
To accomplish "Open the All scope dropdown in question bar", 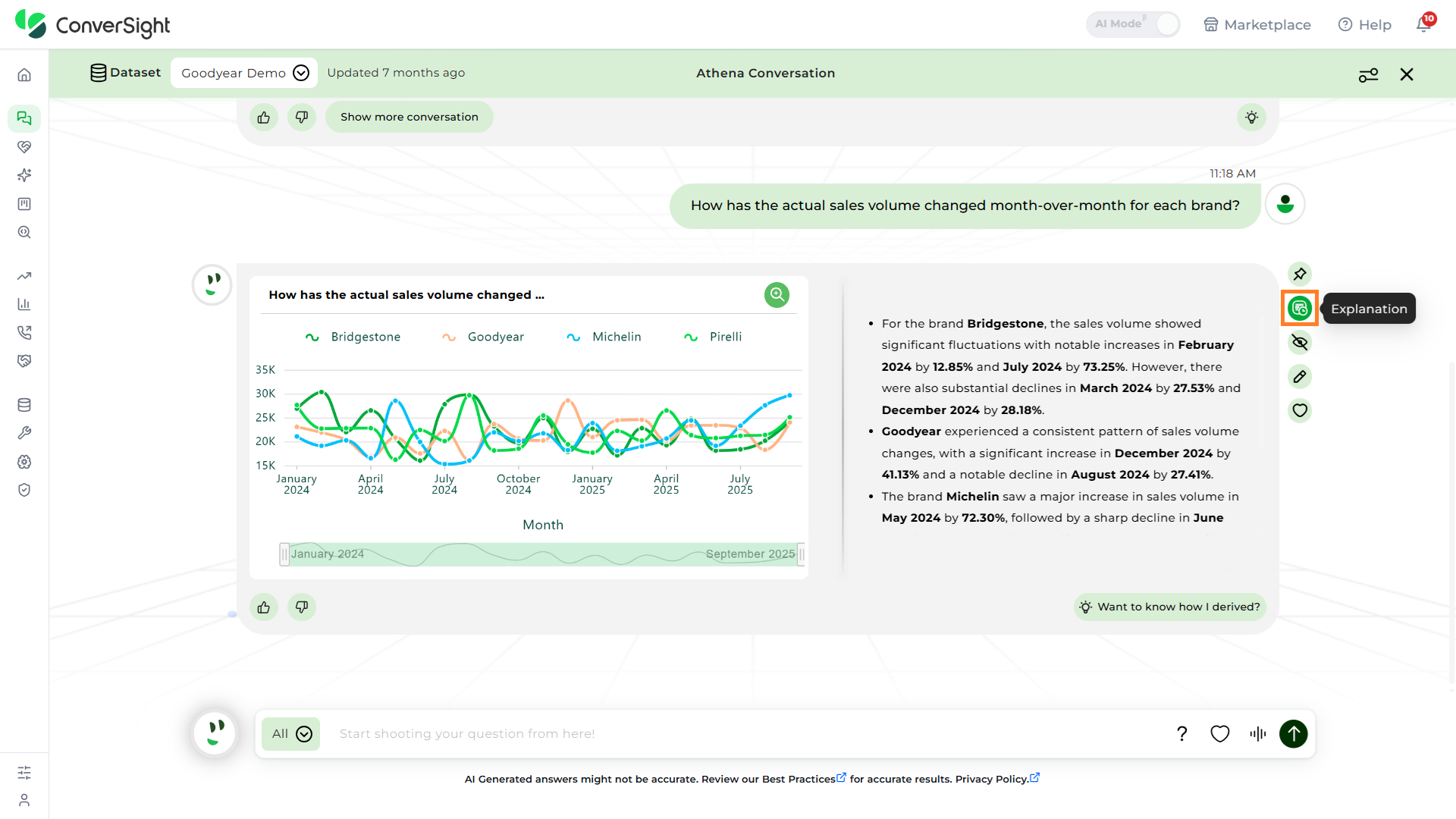I will (x=291, y=733).
